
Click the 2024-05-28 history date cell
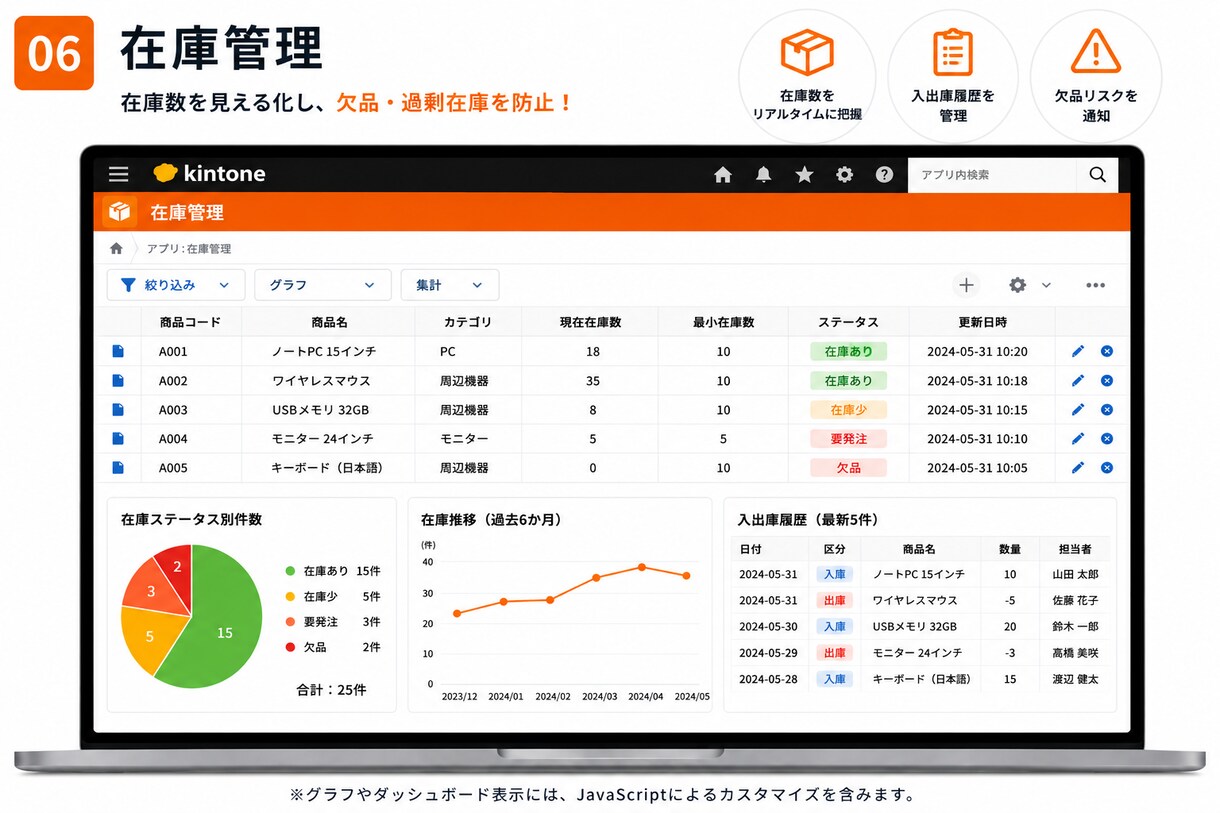[768, 679]
